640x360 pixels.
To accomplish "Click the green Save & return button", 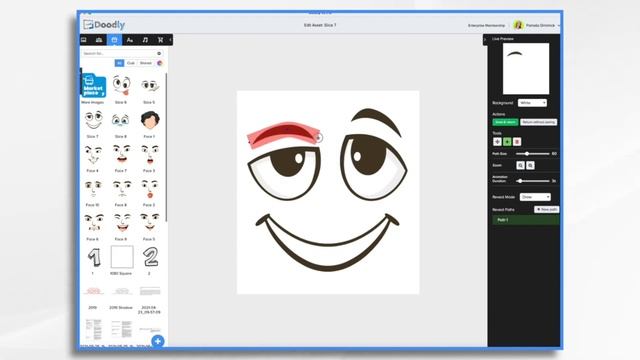I will pos(505,122).
